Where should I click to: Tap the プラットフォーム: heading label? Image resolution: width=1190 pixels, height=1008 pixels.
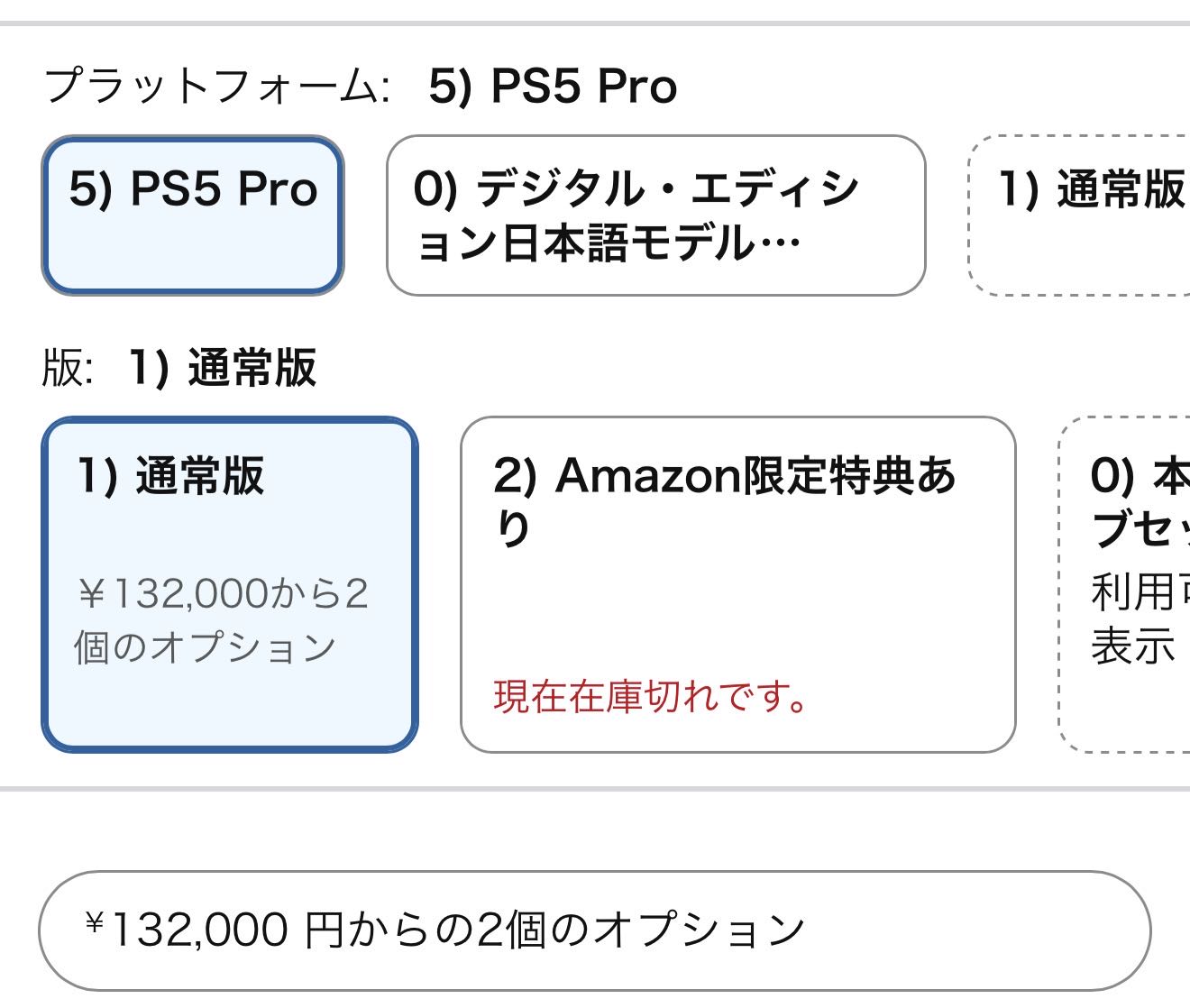click(x=216, y=87)
